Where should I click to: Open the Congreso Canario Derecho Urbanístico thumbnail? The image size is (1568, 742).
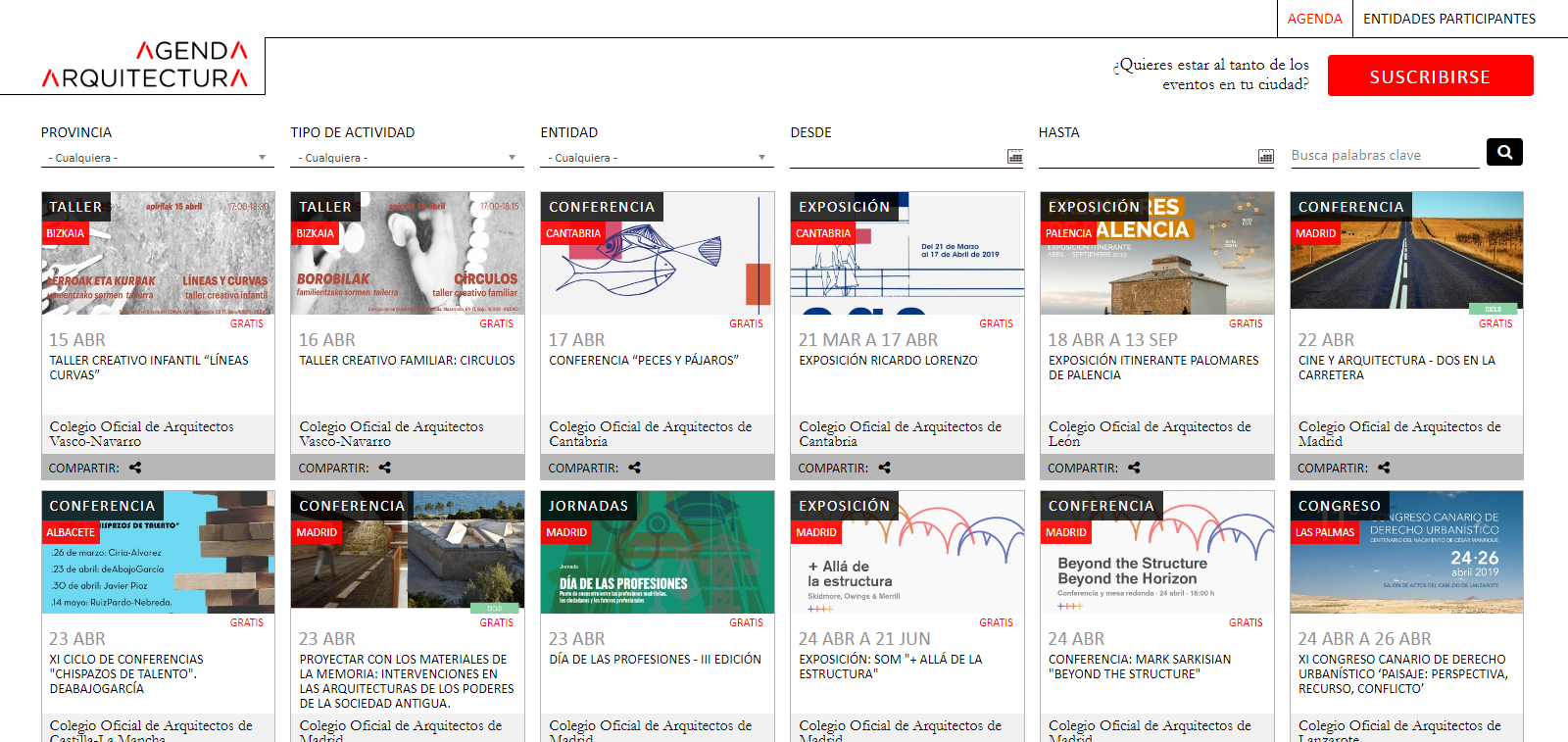(x=1407, y=552)
